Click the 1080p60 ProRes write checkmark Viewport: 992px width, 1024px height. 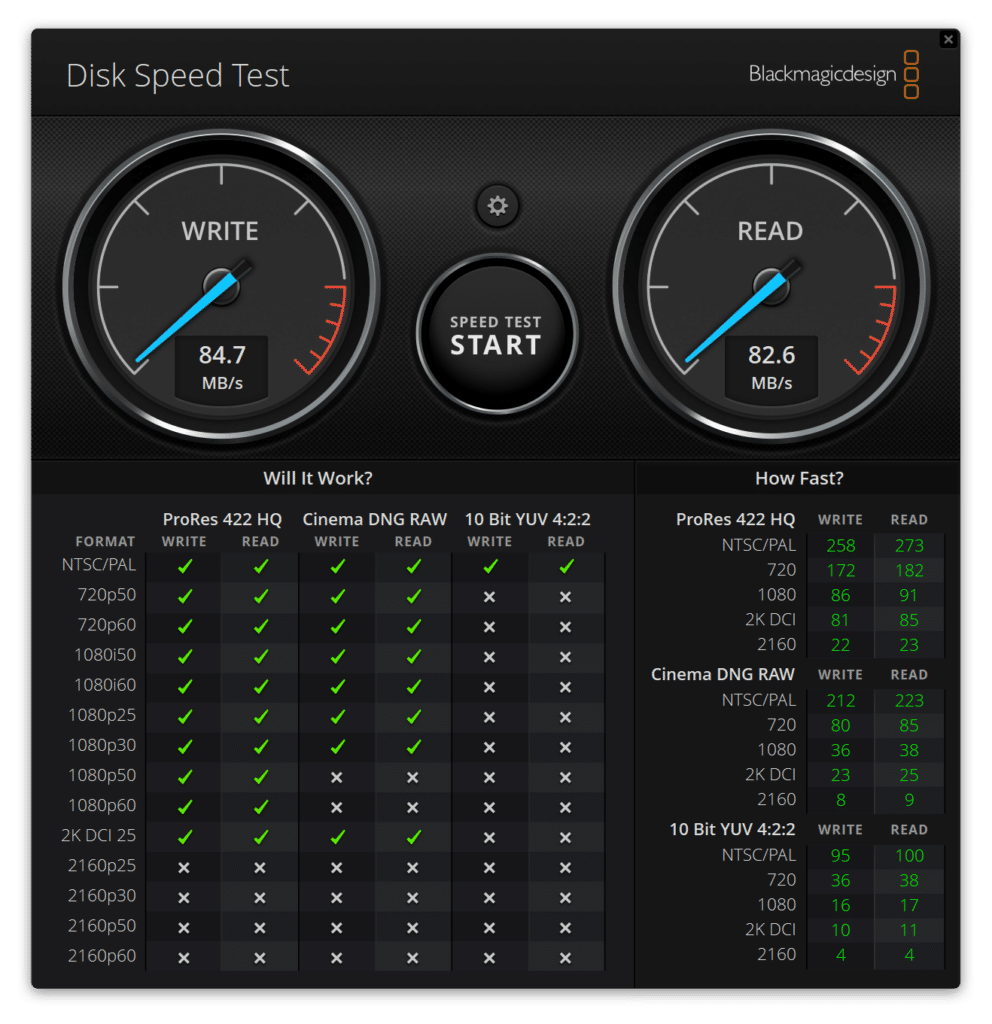pos(185,807)
